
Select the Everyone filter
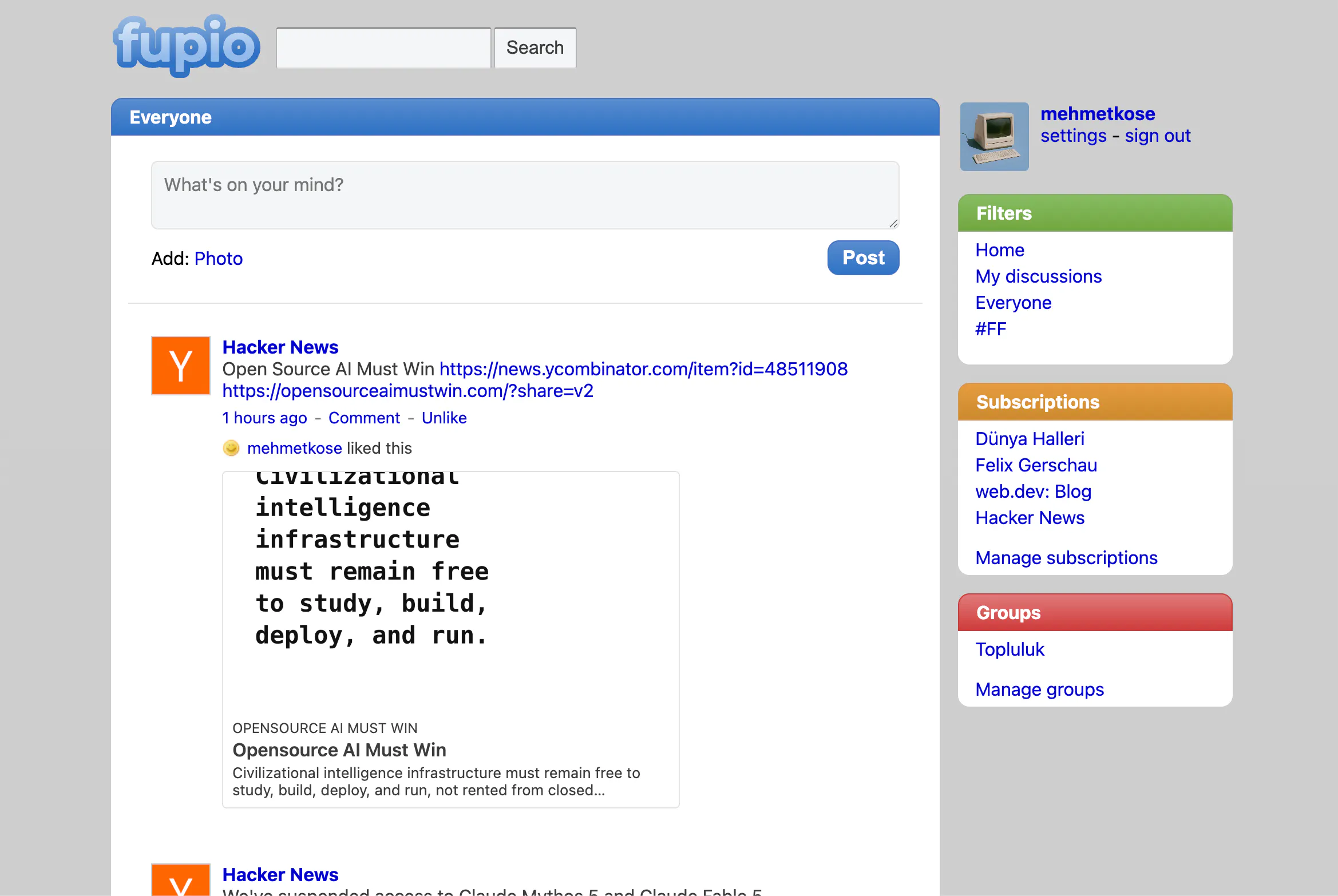pyautogui.click(x=1014, y=303)
